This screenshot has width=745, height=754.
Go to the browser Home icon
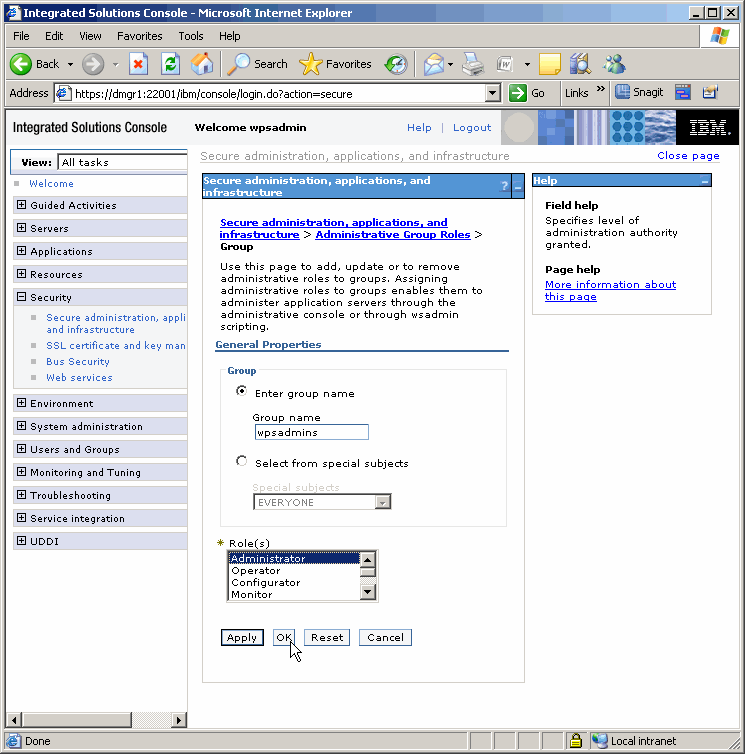(202, 64)
